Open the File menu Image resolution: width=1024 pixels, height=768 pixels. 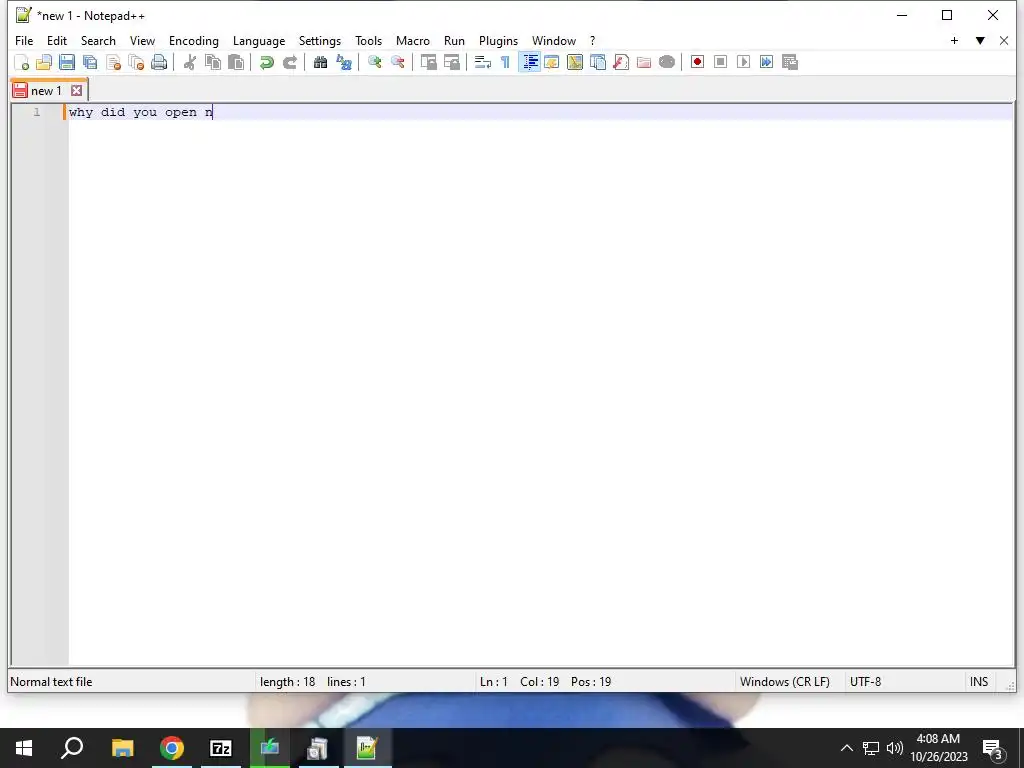pos(24,40)
